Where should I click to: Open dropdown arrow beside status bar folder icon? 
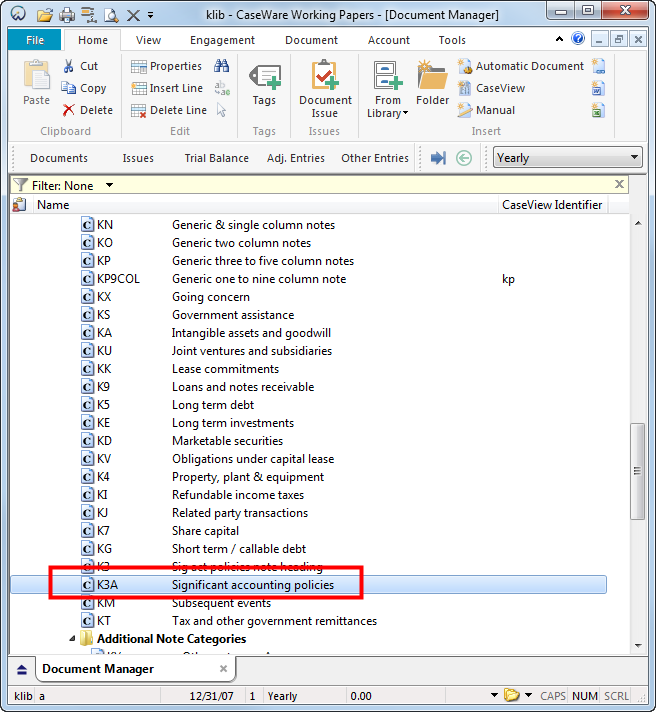[528, 695]
